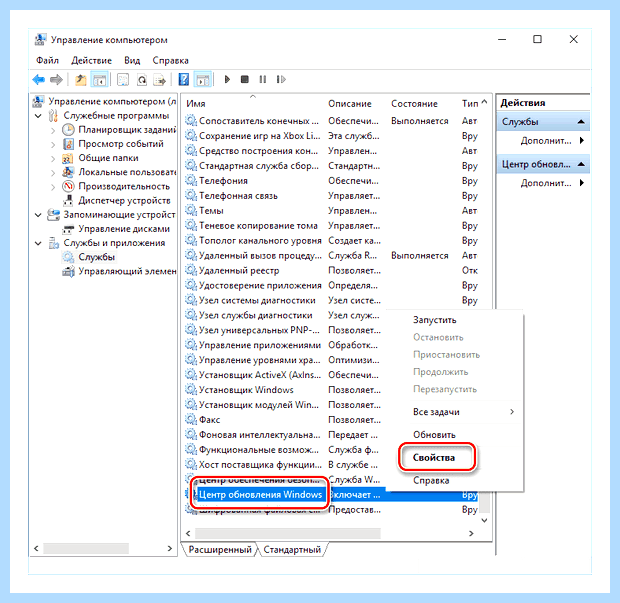620x603 pixels.
Task: Switch to the Стандартный tab
Action: [x=292, y=550]
